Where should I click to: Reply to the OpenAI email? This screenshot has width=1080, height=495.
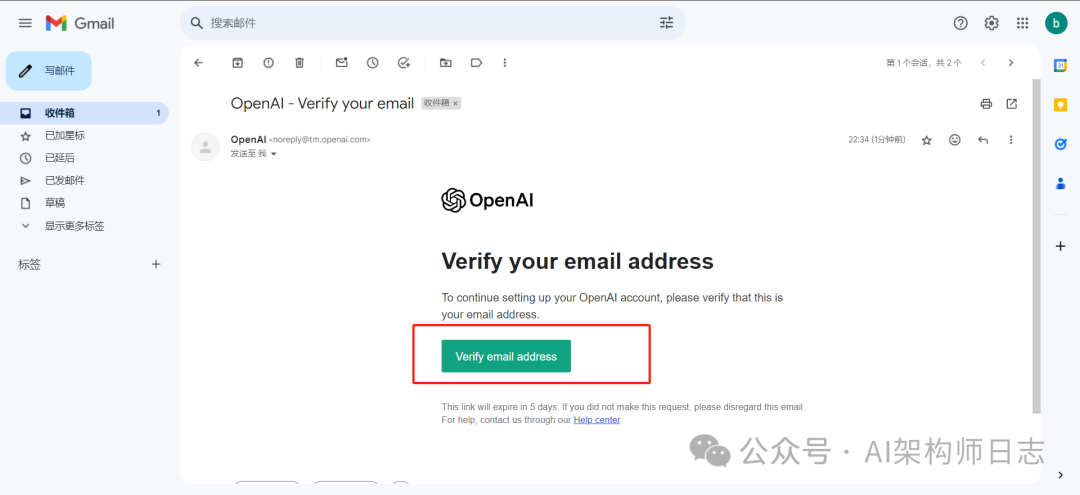click(x=983, y=140)
